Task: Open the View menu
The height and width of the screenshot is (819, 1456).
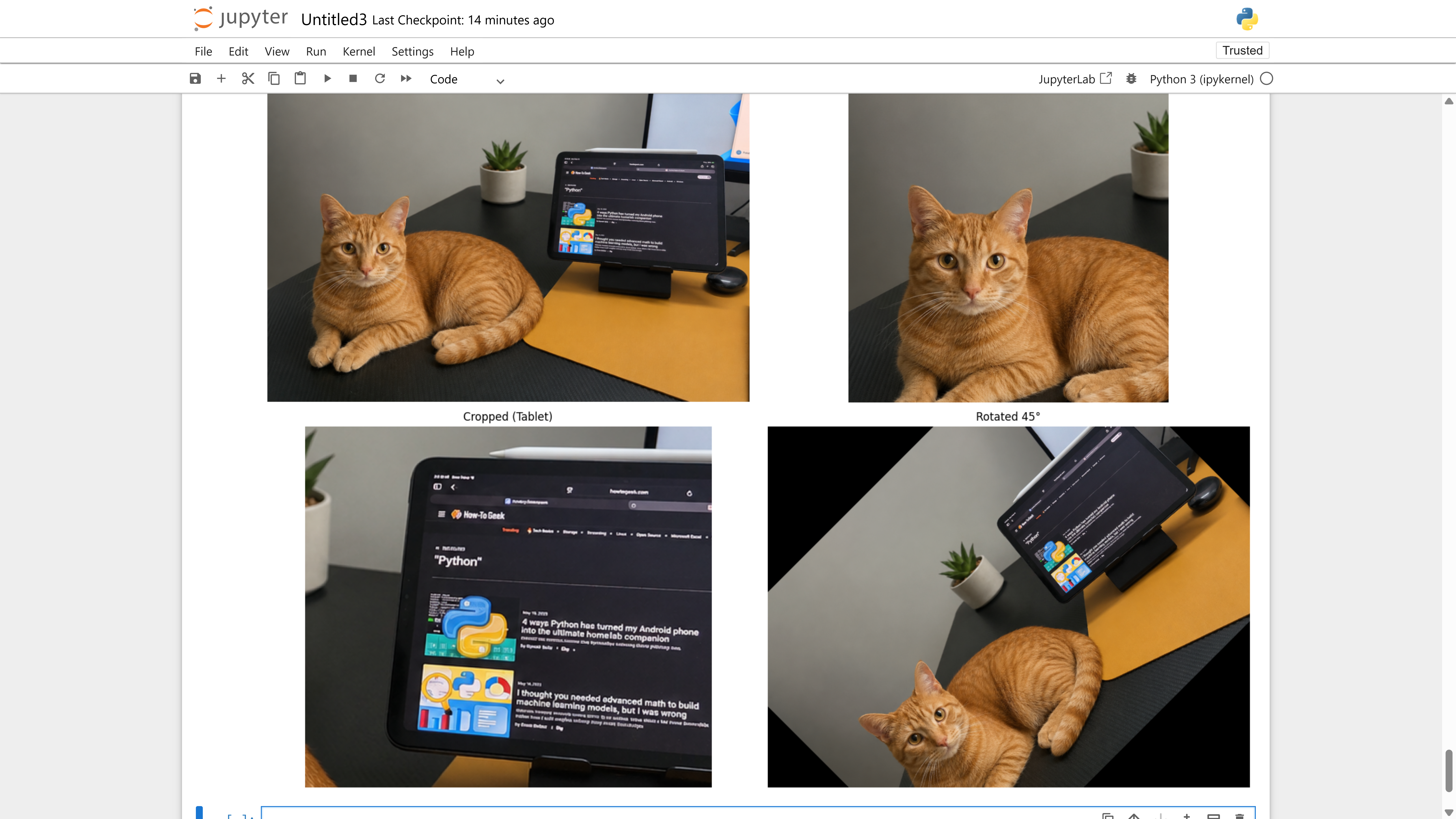Action: tap(277, 51)
